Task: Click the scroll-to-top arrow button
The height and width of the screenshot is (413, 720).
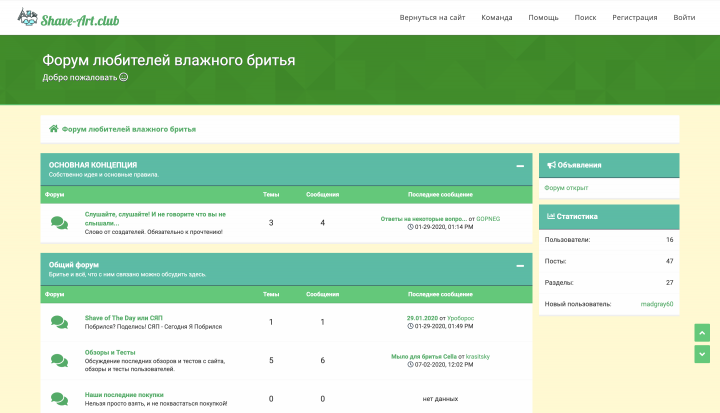Action: click(x=702, y=333)
